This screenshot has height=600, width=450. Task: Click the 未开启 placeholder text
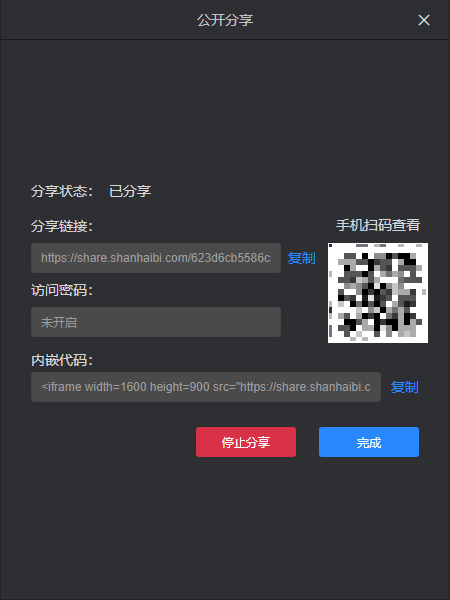59,323
